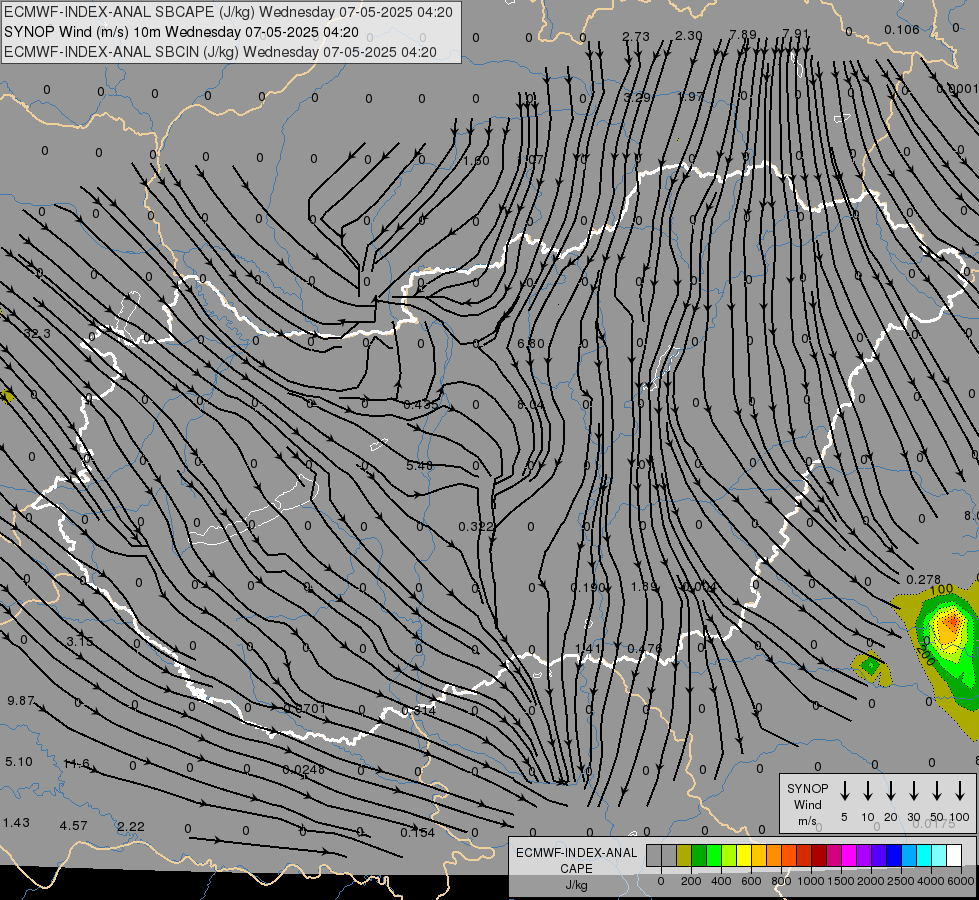Screen dimensions: 979x900
Task: Pick the pure yellow swatch in CAPE legend
Action: 744,855
